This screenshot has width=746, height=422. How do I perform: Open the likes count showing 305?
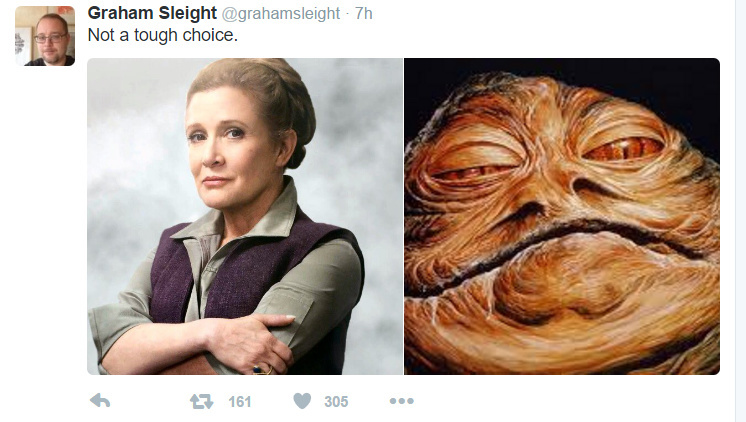pos(336,402)
